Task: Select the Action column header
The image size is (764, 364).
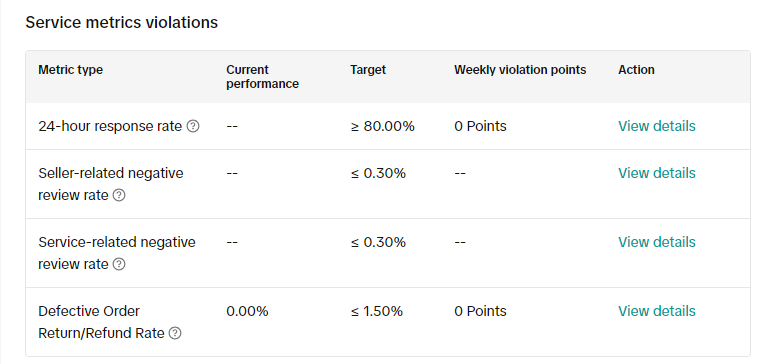Action: tap(636, 70)
